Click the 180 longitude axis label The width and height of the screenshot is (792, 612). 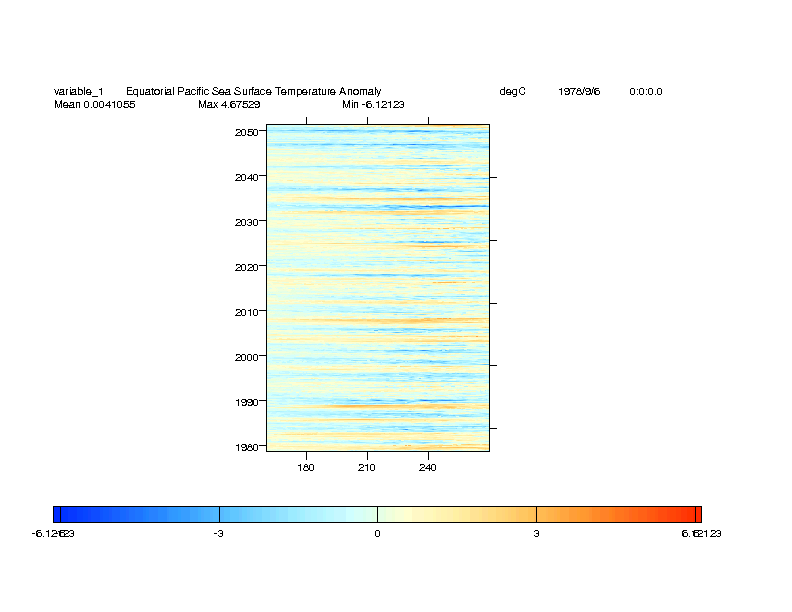click(x=306, y=467)
